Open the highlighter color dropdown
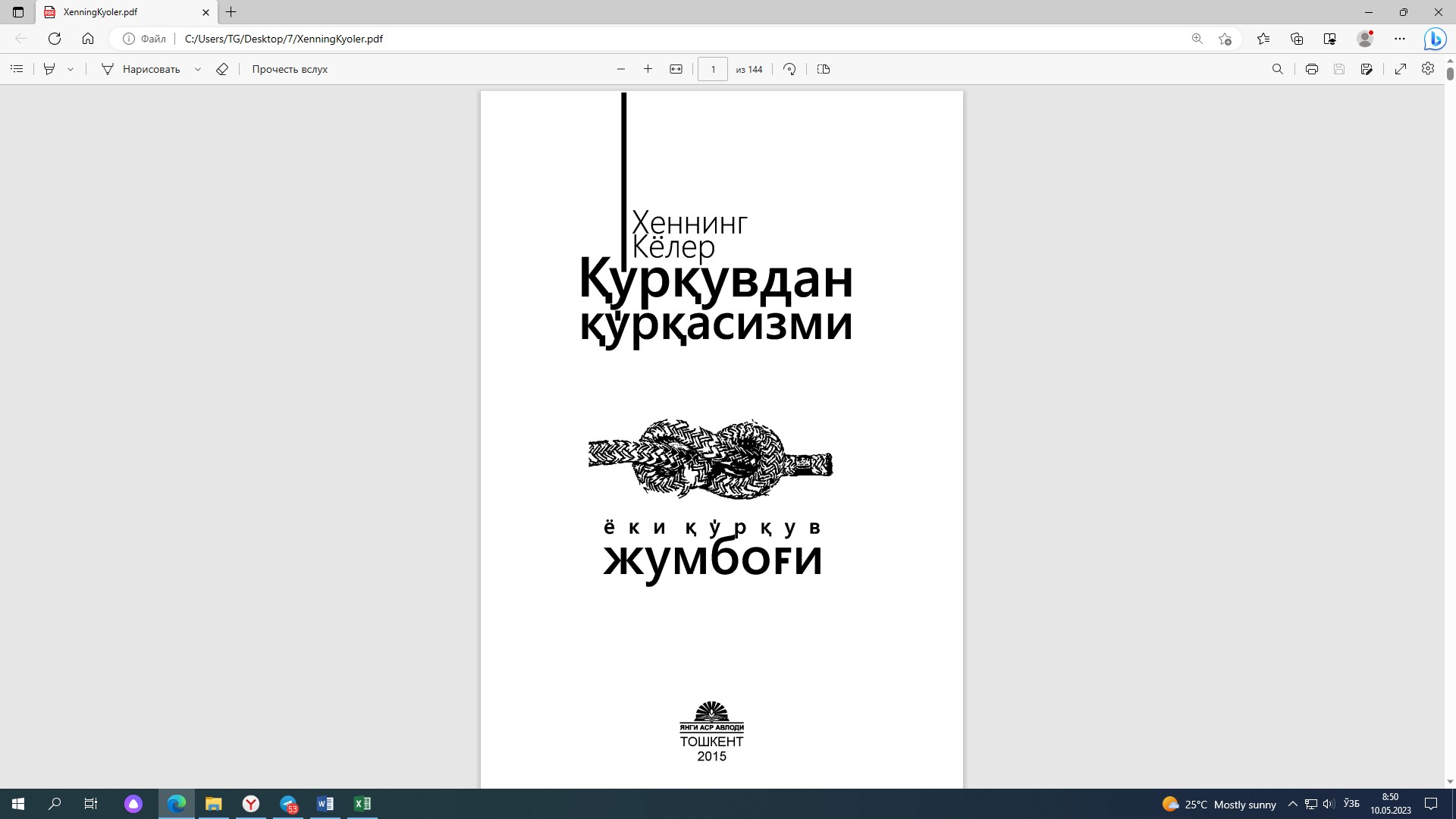The height and width of the screenshot is (819, 1456). click(71, 68)
